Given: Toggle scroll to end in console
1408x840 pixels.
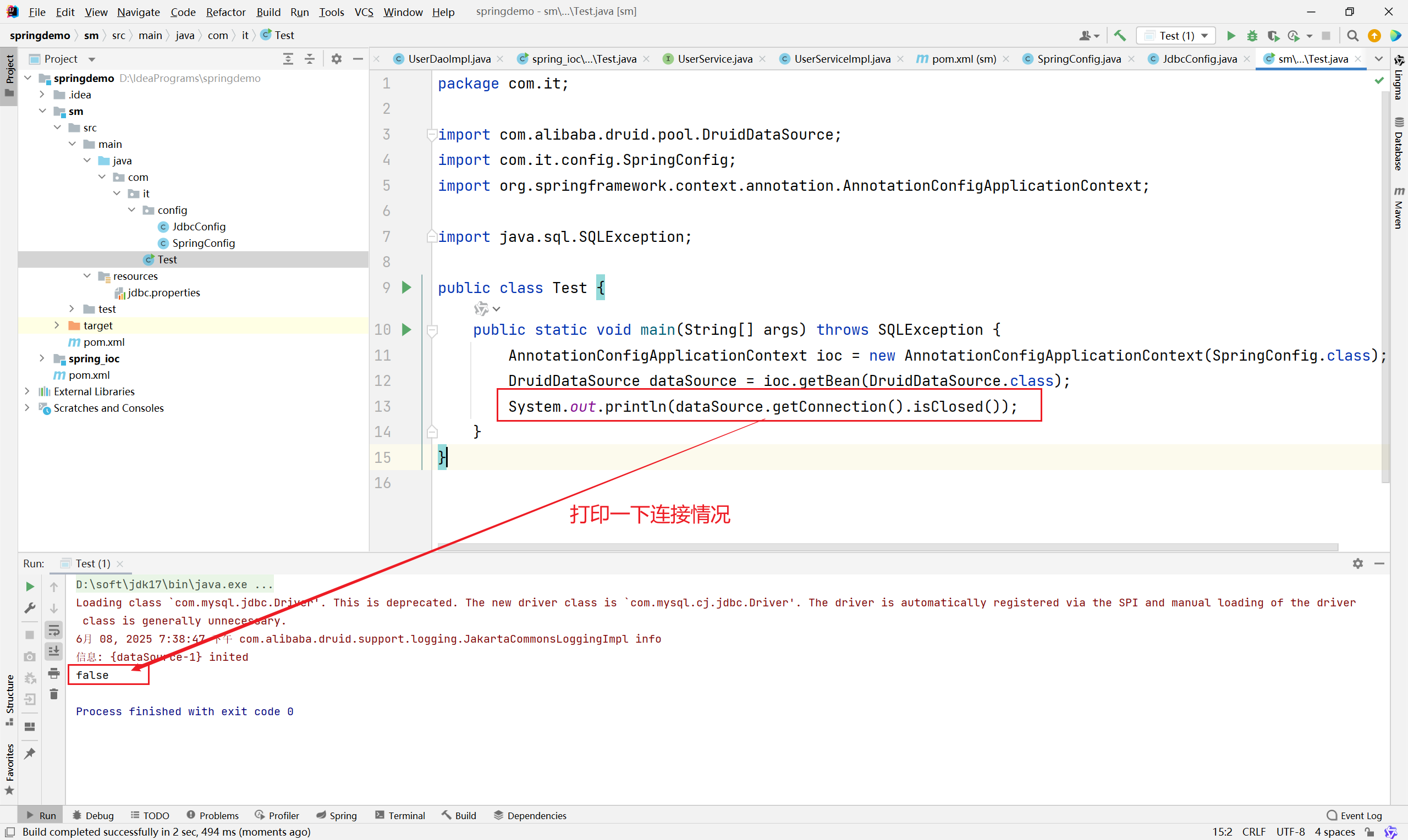Looking at the screenshot, I should pyautogui.click(x=54, y=651).
